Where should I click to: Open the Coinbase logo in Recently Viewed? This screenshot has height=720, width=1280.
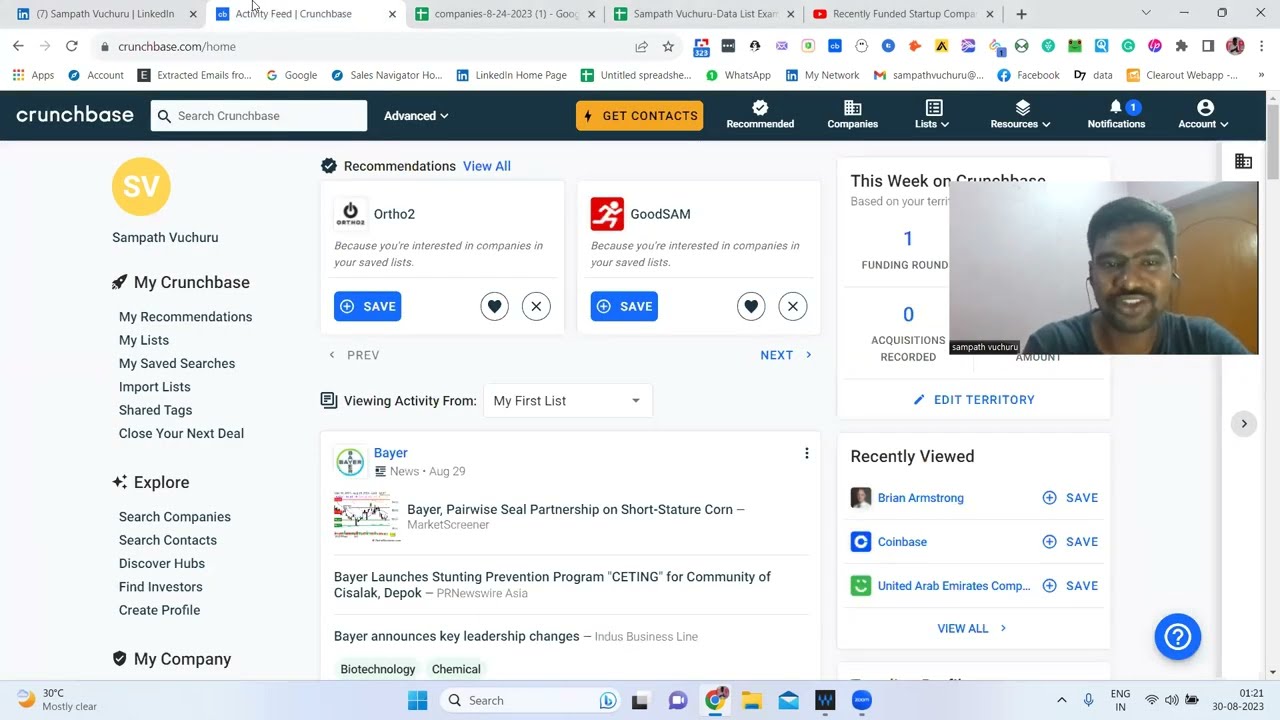click(860, 542)
